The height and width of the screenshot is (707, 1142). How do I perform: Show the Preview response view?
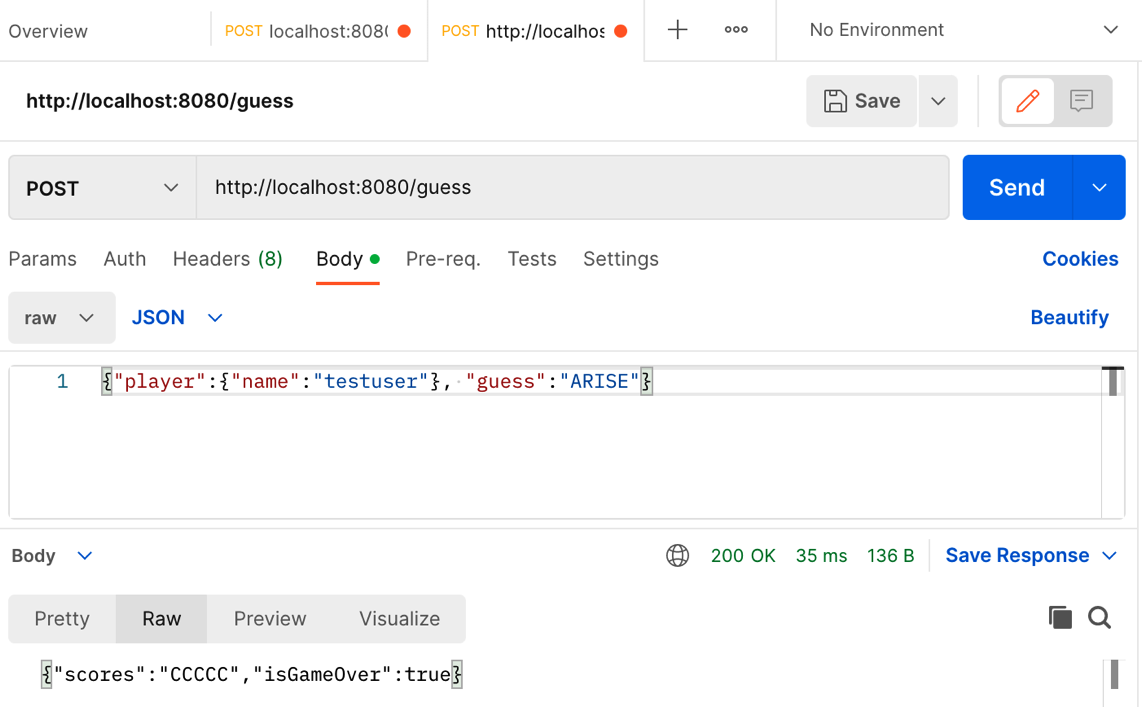269,618
